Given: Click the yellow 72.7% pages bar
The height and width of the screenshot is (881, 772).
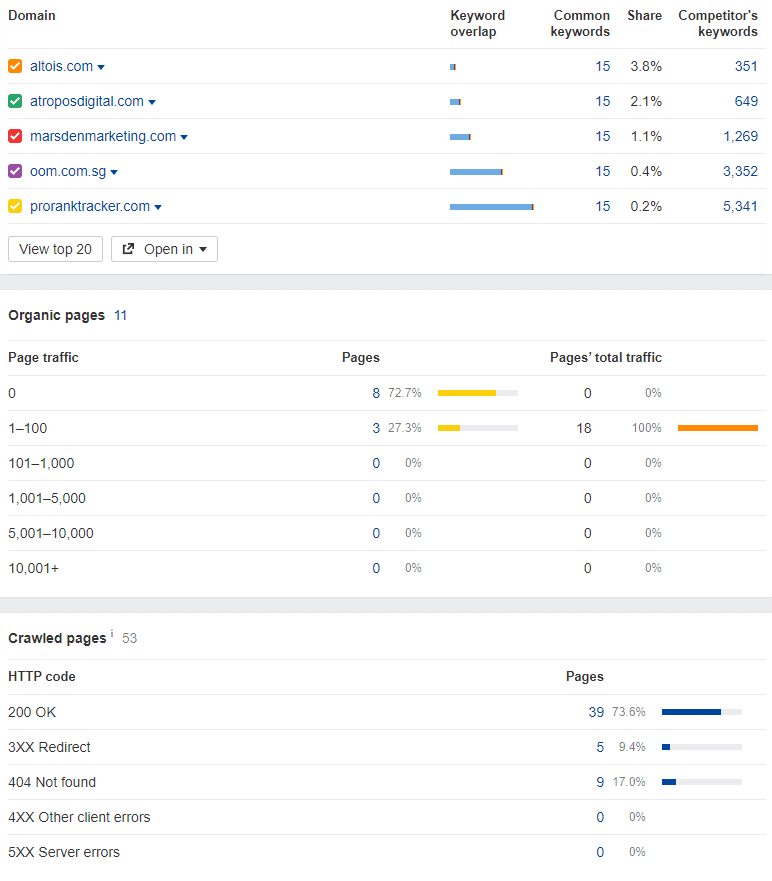Looking at the screenshot, I should click(478, 393).
